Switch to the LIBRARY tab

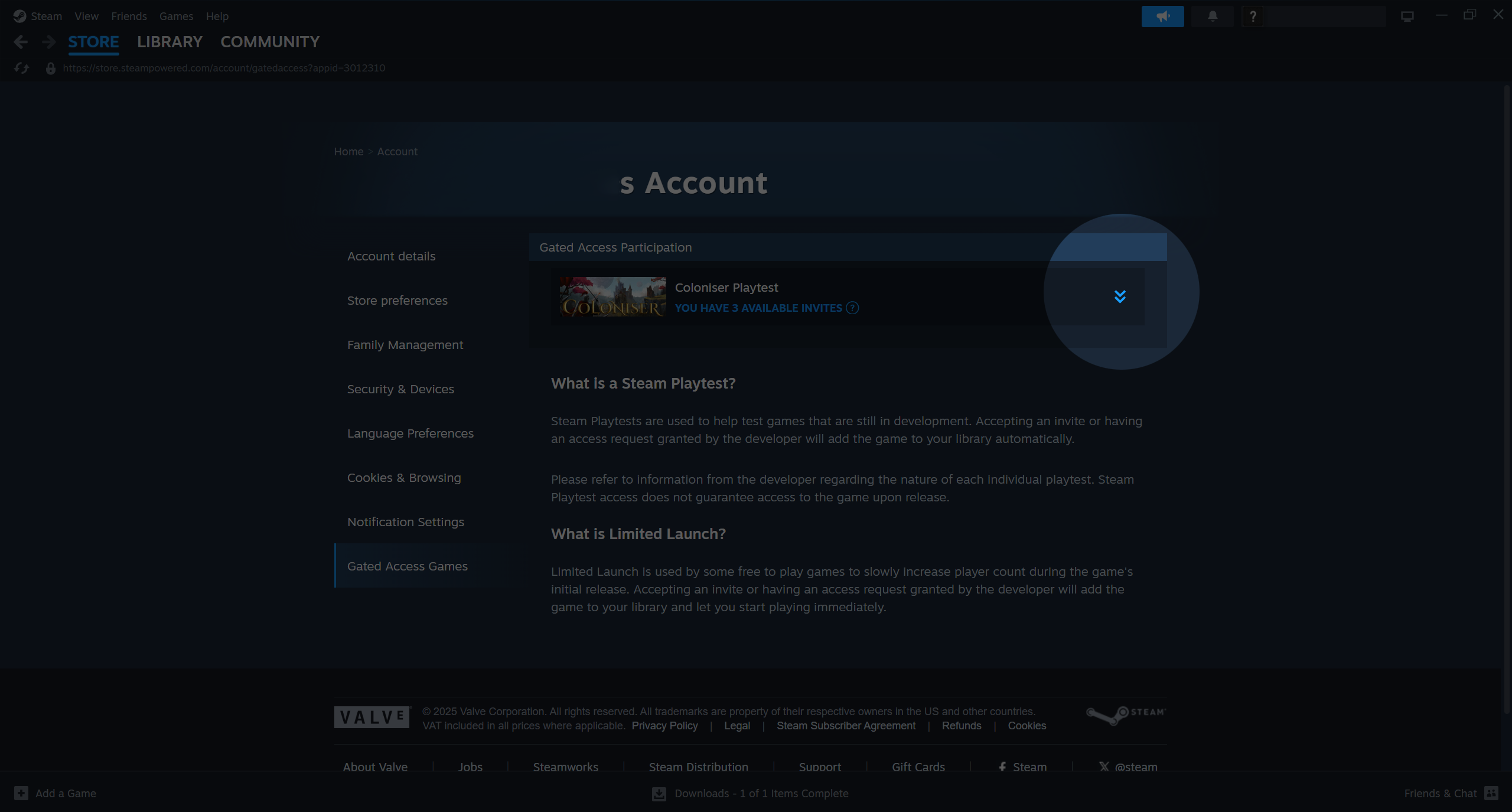click(170, 42)
